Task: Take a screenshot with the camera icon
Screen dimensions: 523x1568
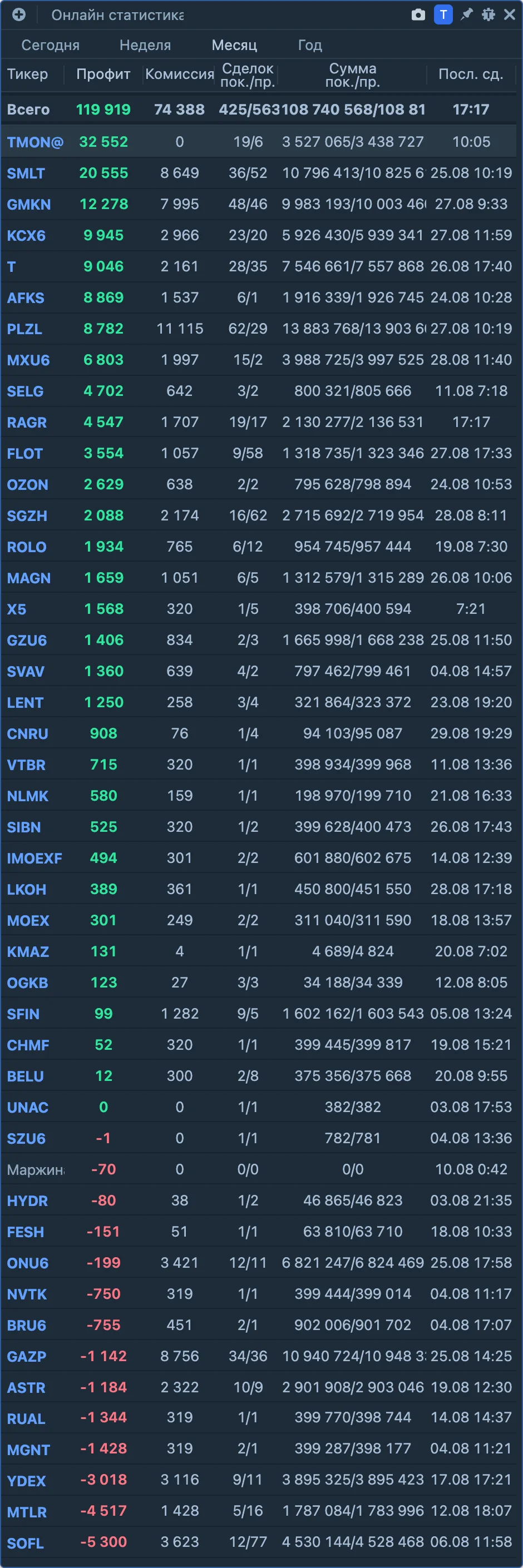Action: (x=418, y=14)
